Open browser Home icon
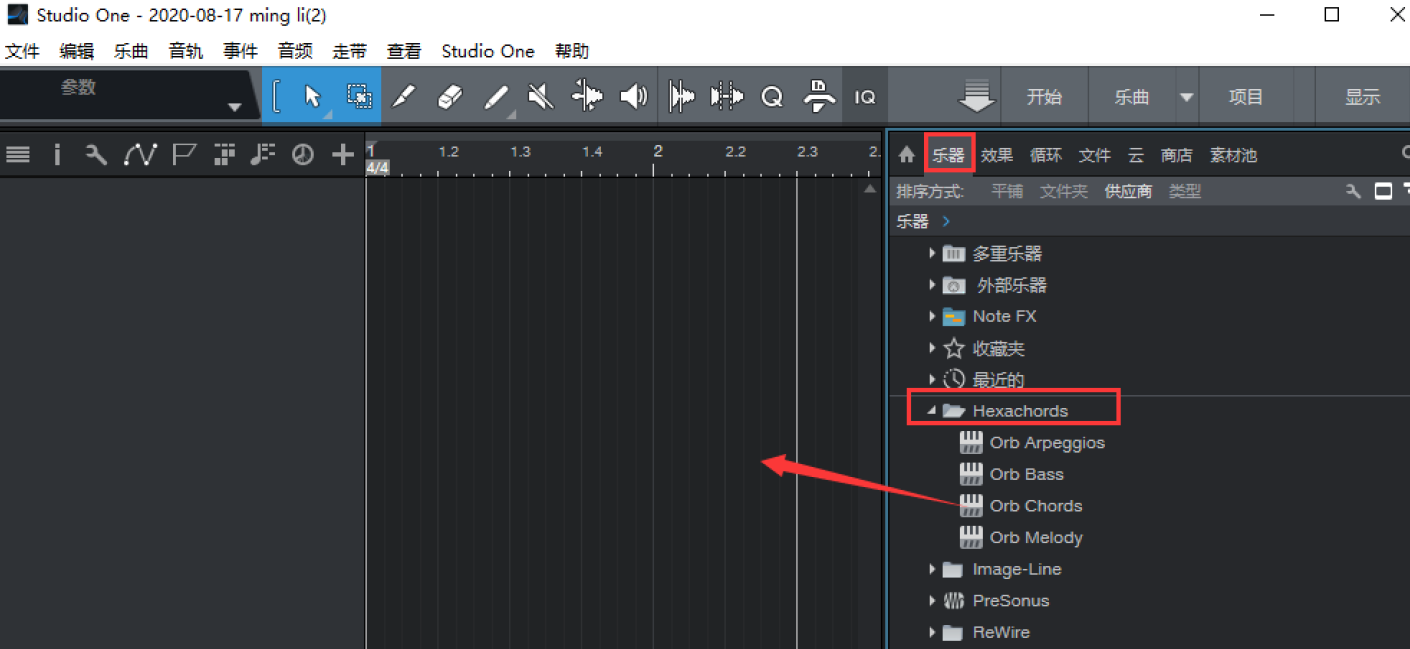The width and height of the screenshot is (1410, 649). click(x=906, y=155)
